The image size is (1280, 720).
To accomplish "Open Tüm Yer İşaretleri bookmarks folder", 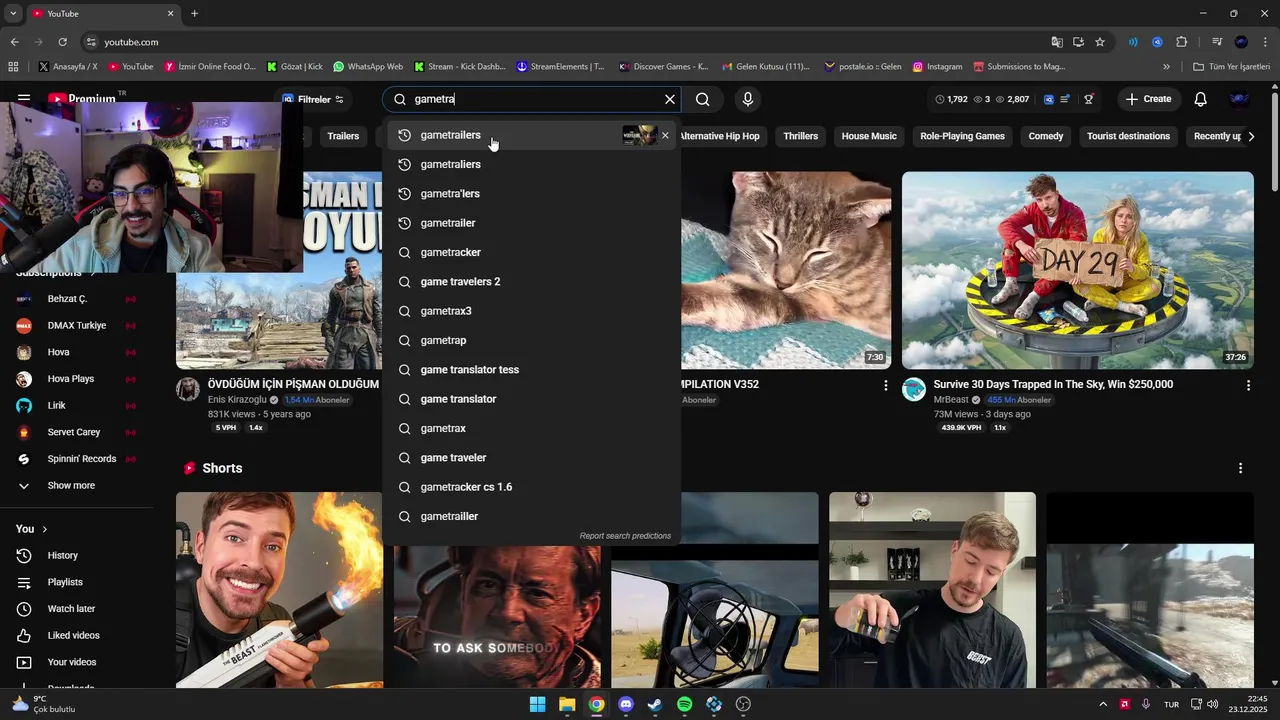I will point(1232,67).
